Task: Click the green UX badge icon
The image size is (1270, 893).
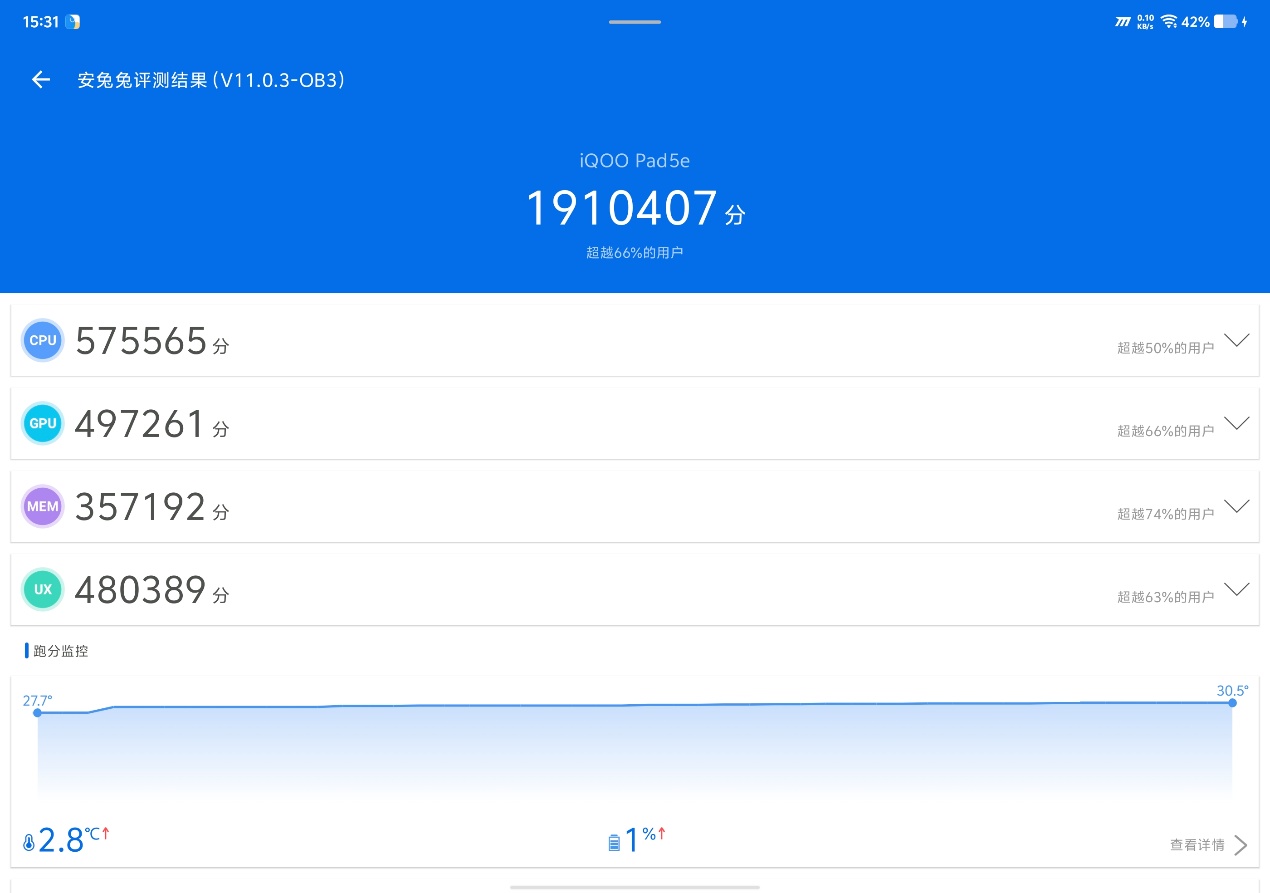Action: tap(43, 590)
